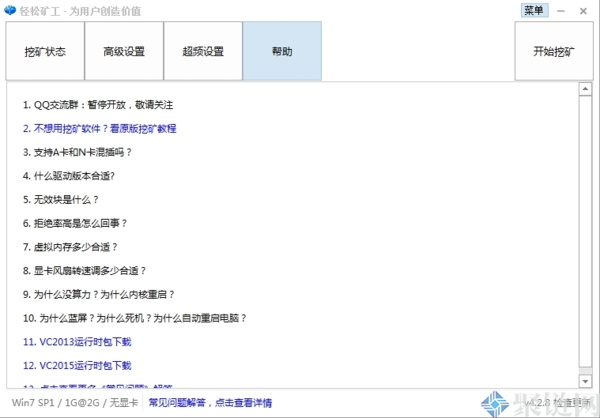
Task: Select the 超频设置 tab
Action: click(x=202, y=51)
